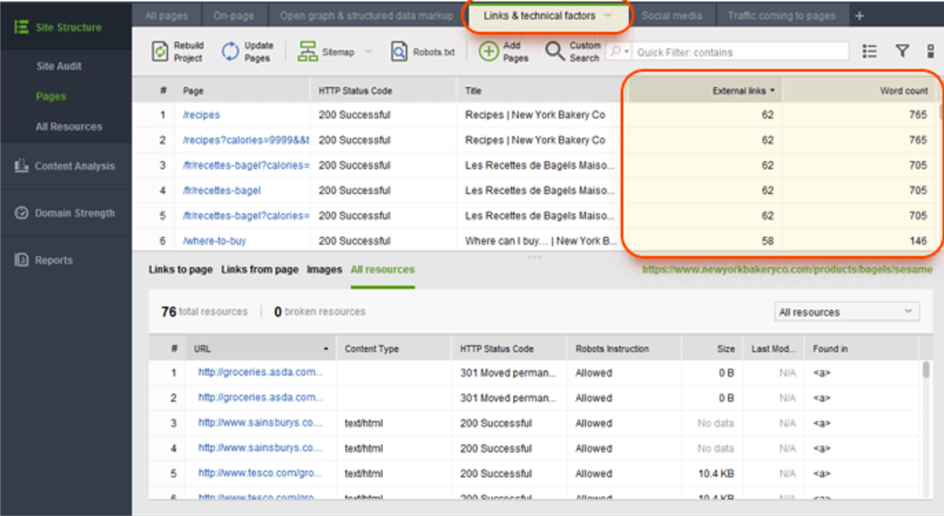Select Site Audit in the sidebar

pyautogui.click(x=59, y=66)
